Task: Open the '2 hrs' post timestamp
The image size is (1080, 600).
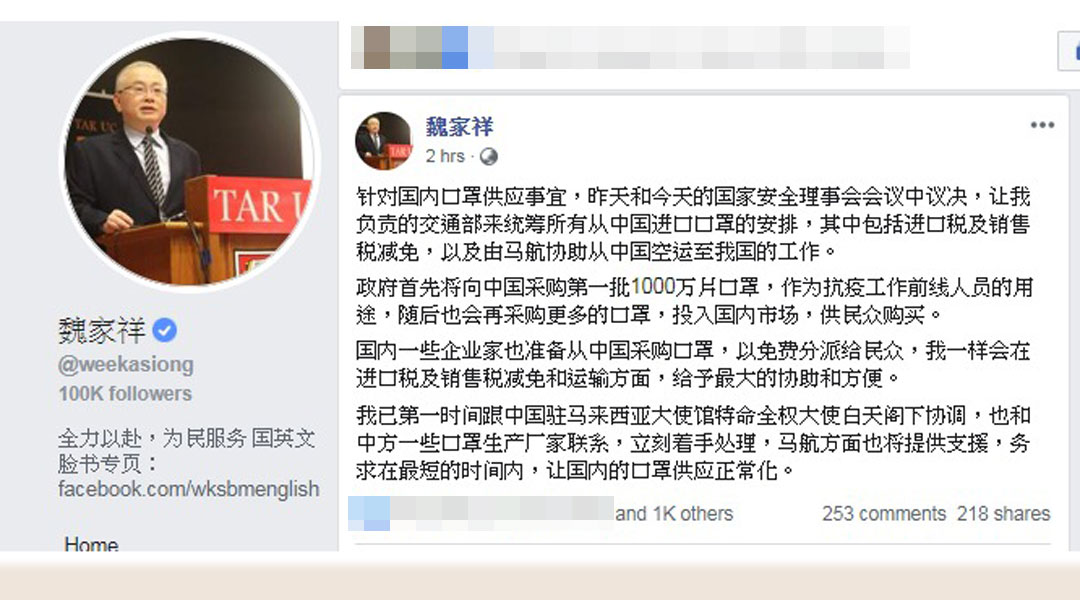Action: (x=445, y=156)
